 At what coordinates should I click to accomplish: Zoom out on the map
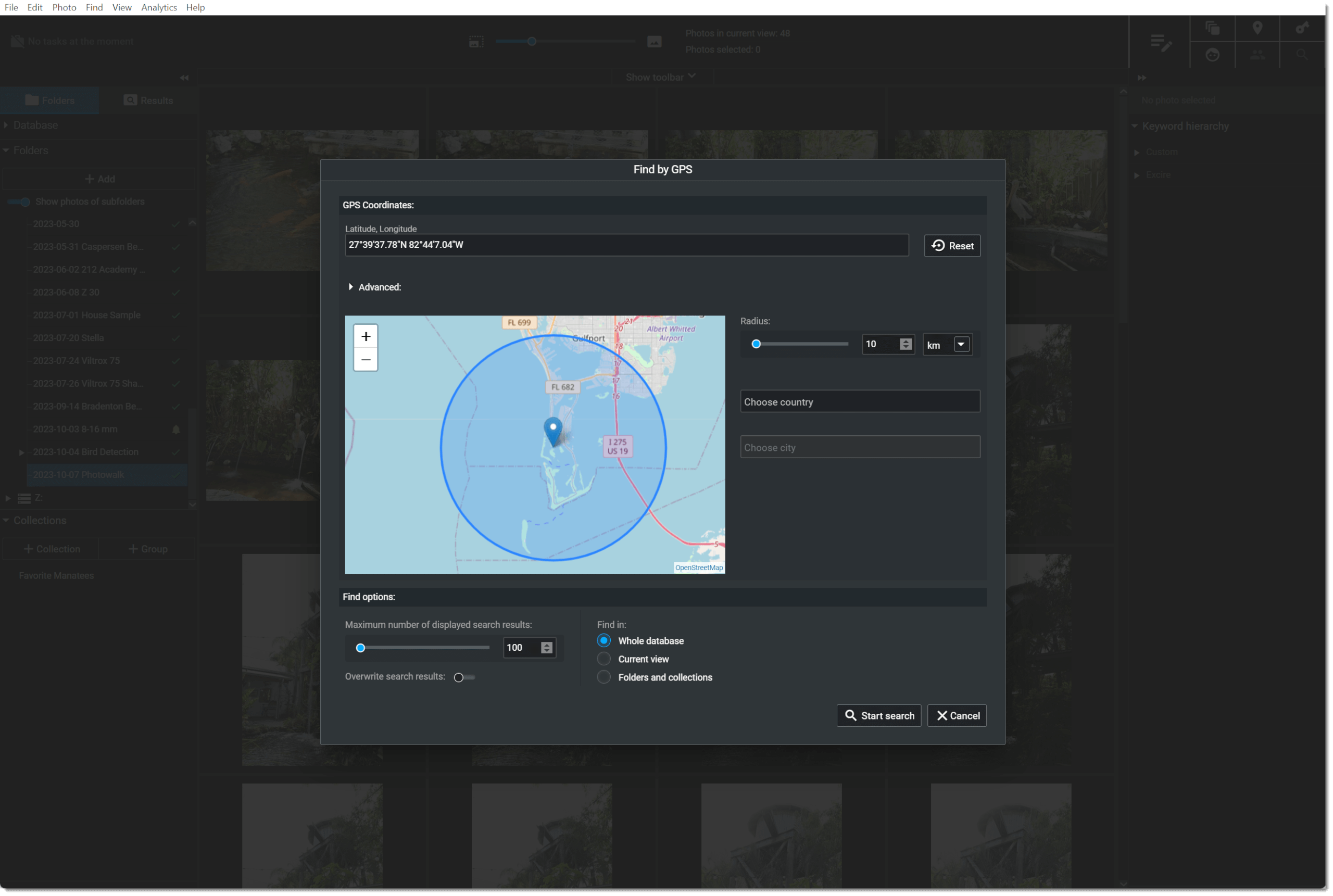(x=366, y=360)
